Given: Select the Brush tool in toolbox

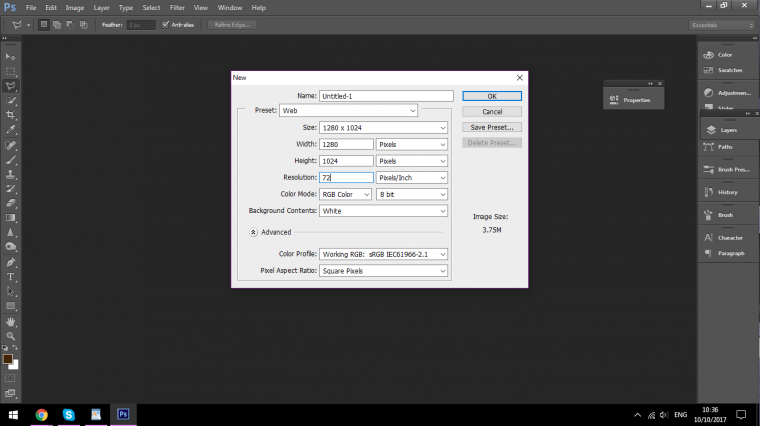Looking at the screenshot, I should point(10,159).
